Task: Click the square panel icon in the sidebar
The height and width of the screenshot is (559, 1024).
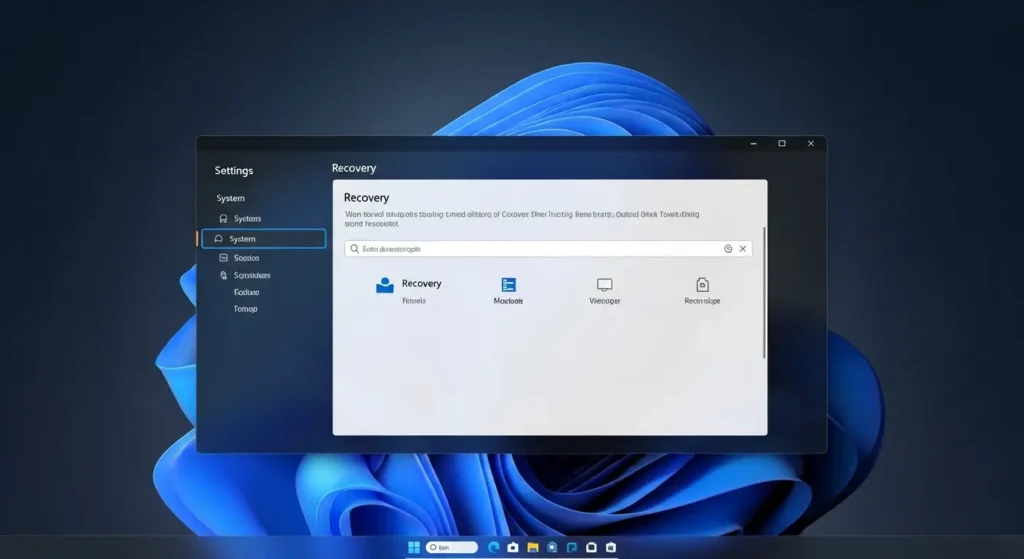Action: [223, 258]
